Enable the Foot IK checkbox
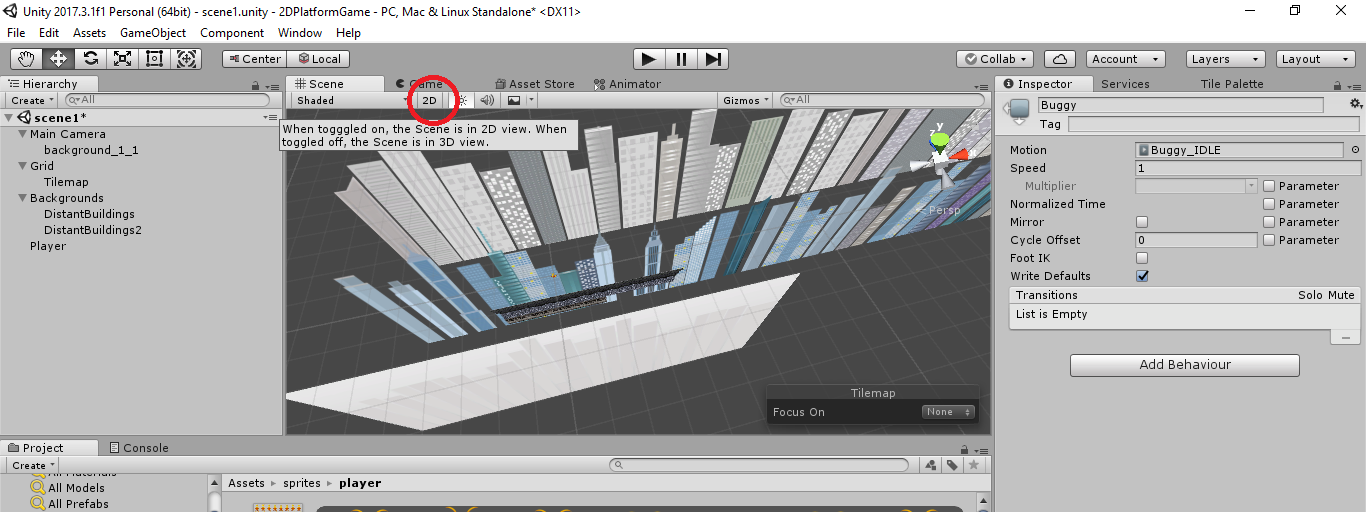Screen dimensions: 1366x512 (x=1142, y=258)
